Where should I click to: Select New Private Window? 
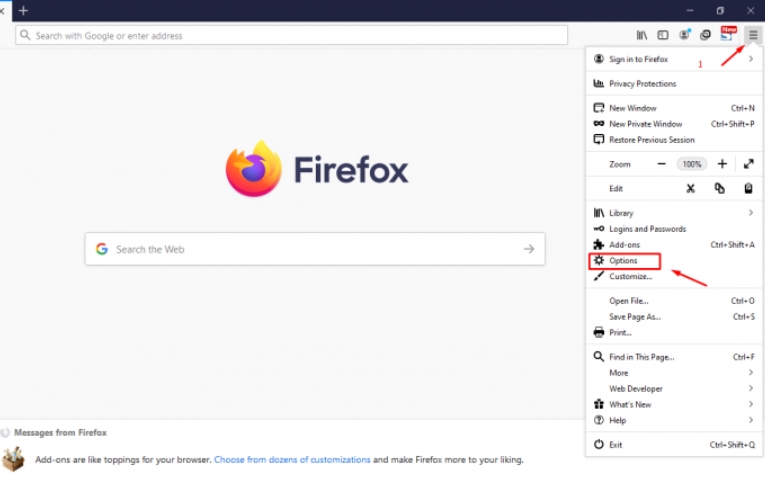(x=645, y=124)
